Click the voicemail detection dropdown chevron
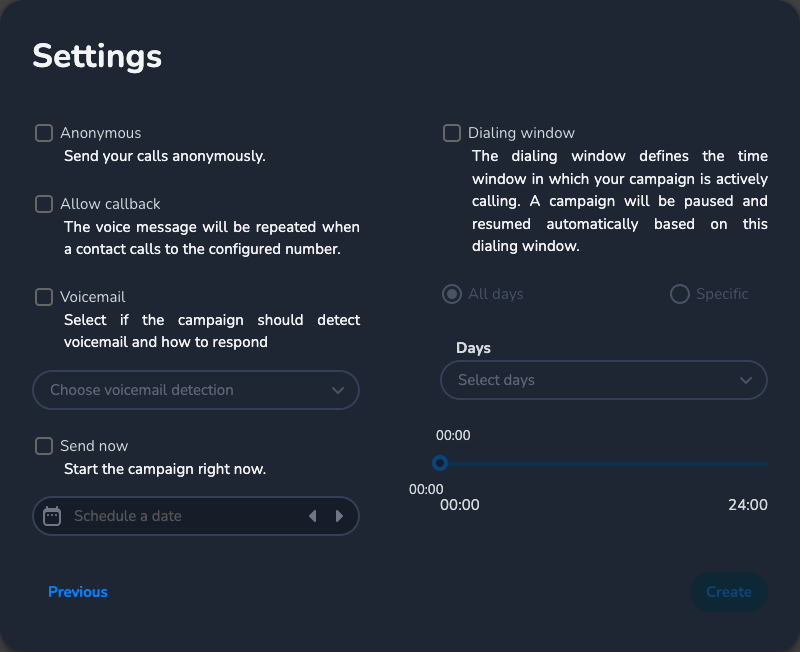This screenshot has width=800, height=652. click(x=338, y=390)
